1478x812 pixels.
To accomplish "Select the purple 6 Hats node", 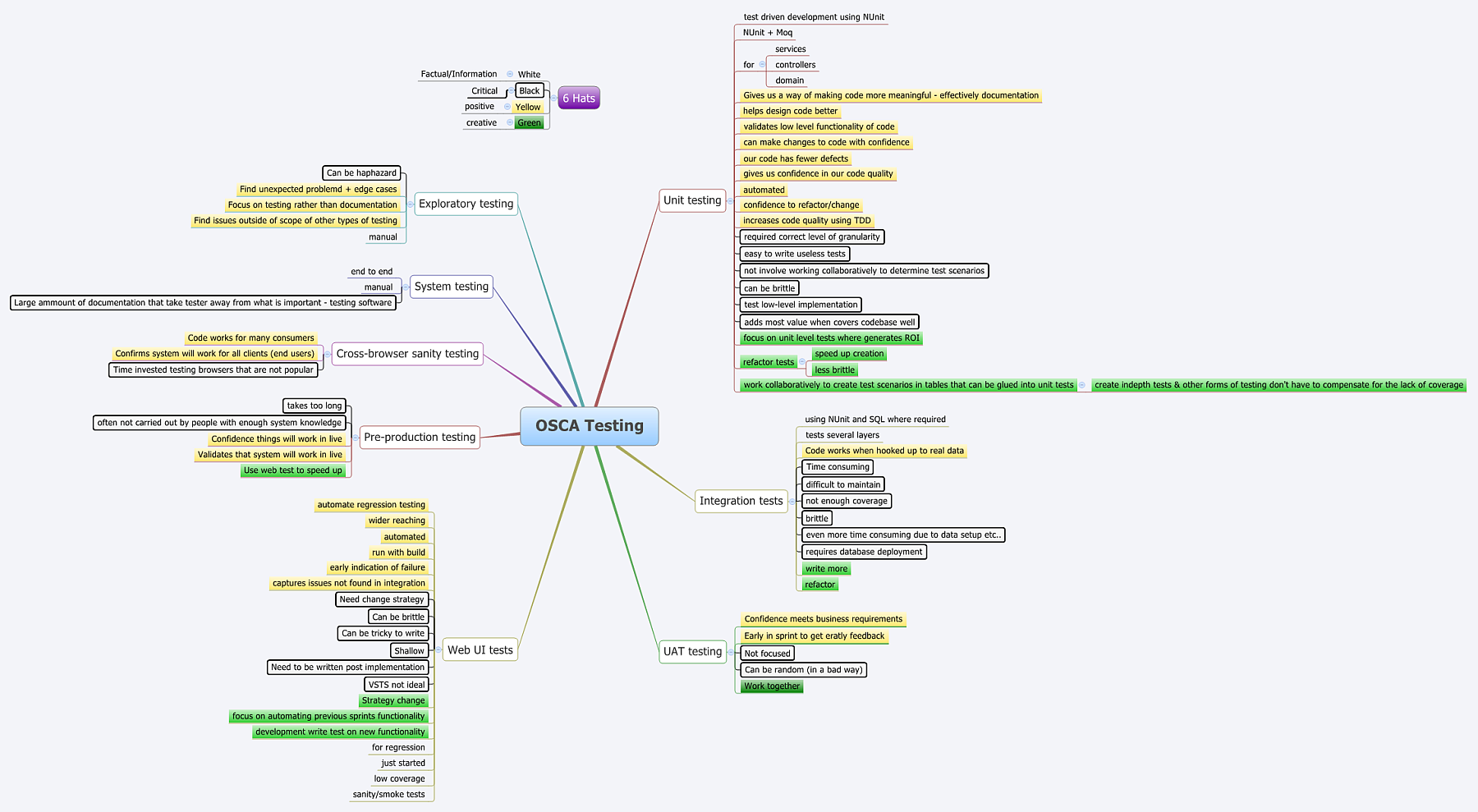I will click(578, 99).
